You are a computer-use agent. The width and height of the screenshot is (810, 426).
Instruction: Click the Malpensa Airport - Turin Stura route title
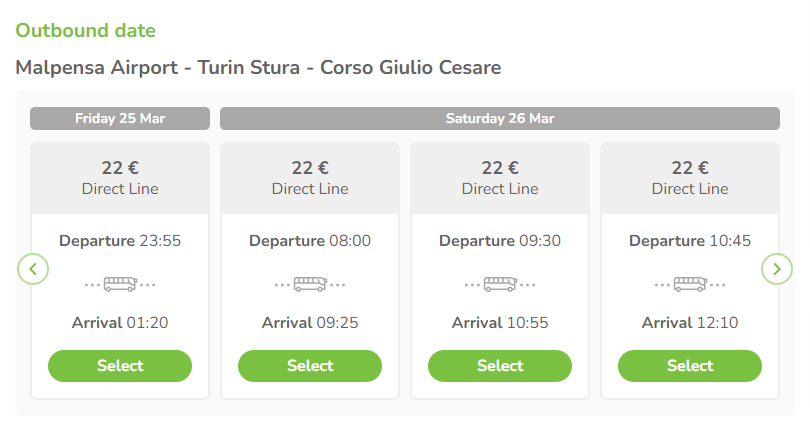coord(258,68)
